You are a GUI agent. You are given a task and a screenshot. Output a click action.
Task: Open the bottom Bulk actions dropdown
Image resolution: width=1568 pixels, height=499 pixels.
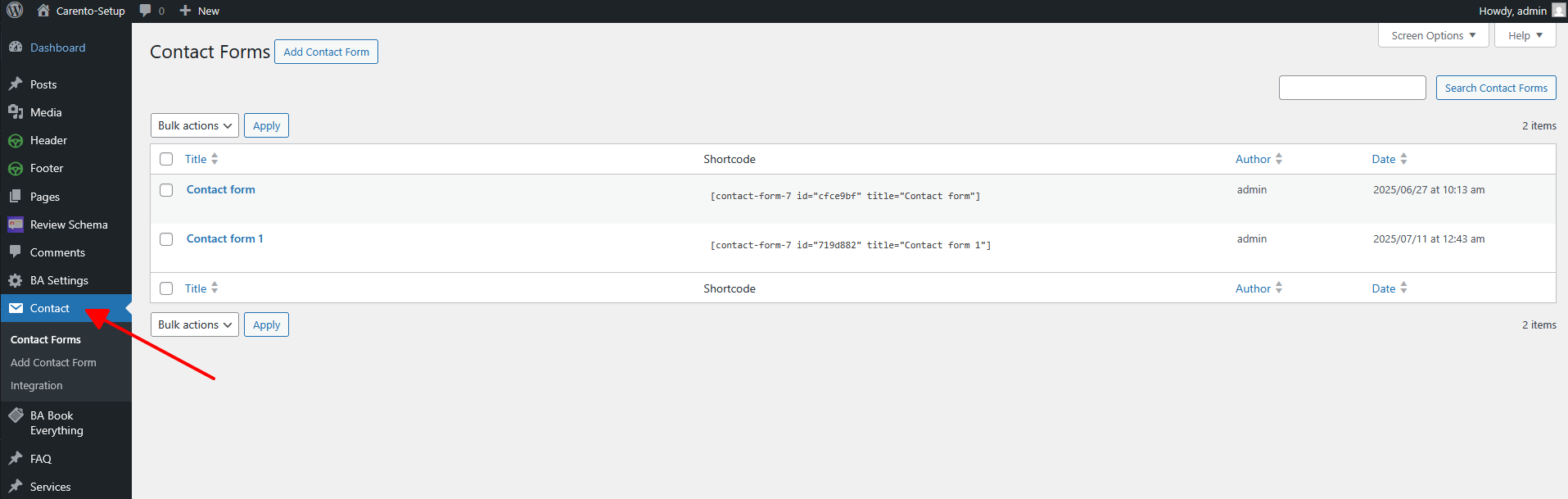195,324
